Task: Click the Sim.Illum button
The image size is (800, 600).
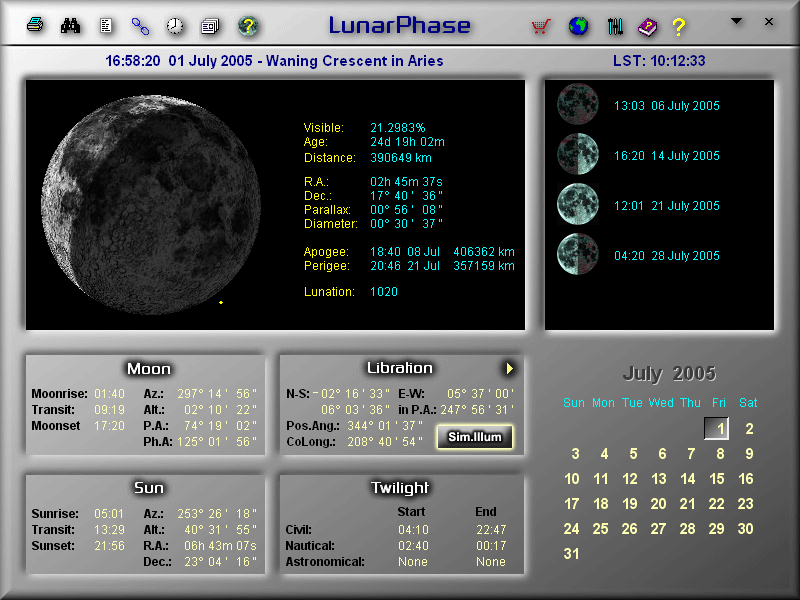Action: (474, 437)
